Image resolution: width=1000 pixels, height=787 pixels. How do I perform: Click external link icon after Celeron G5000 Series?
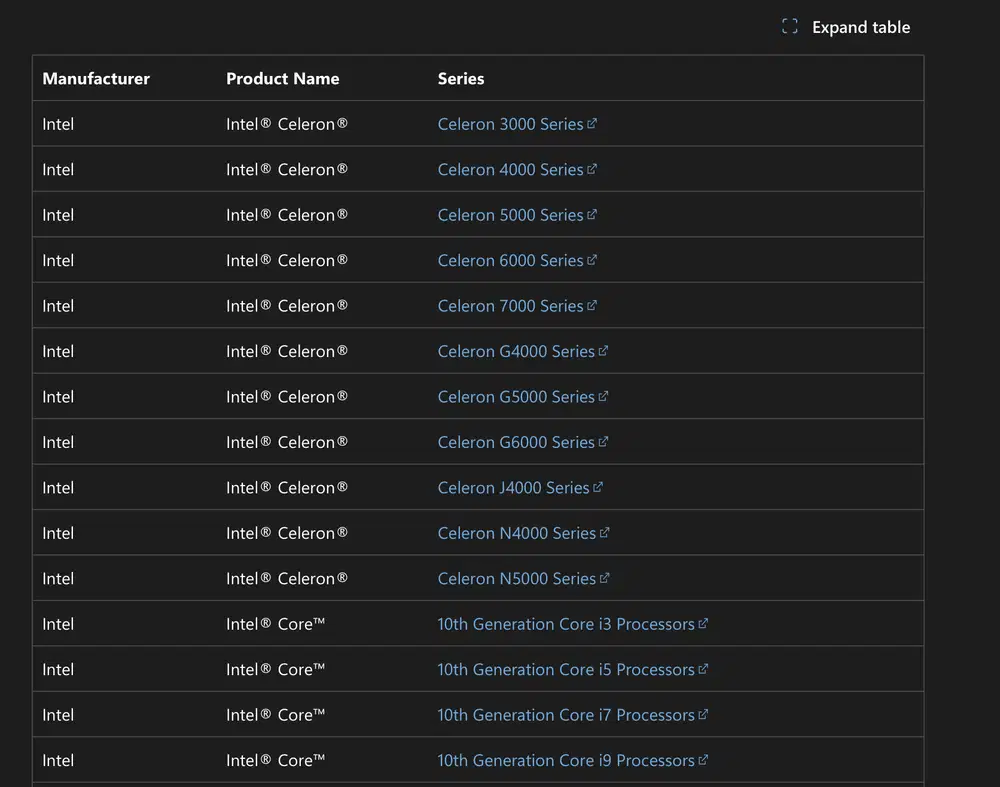pyautogui.click(x=603, y=396)
